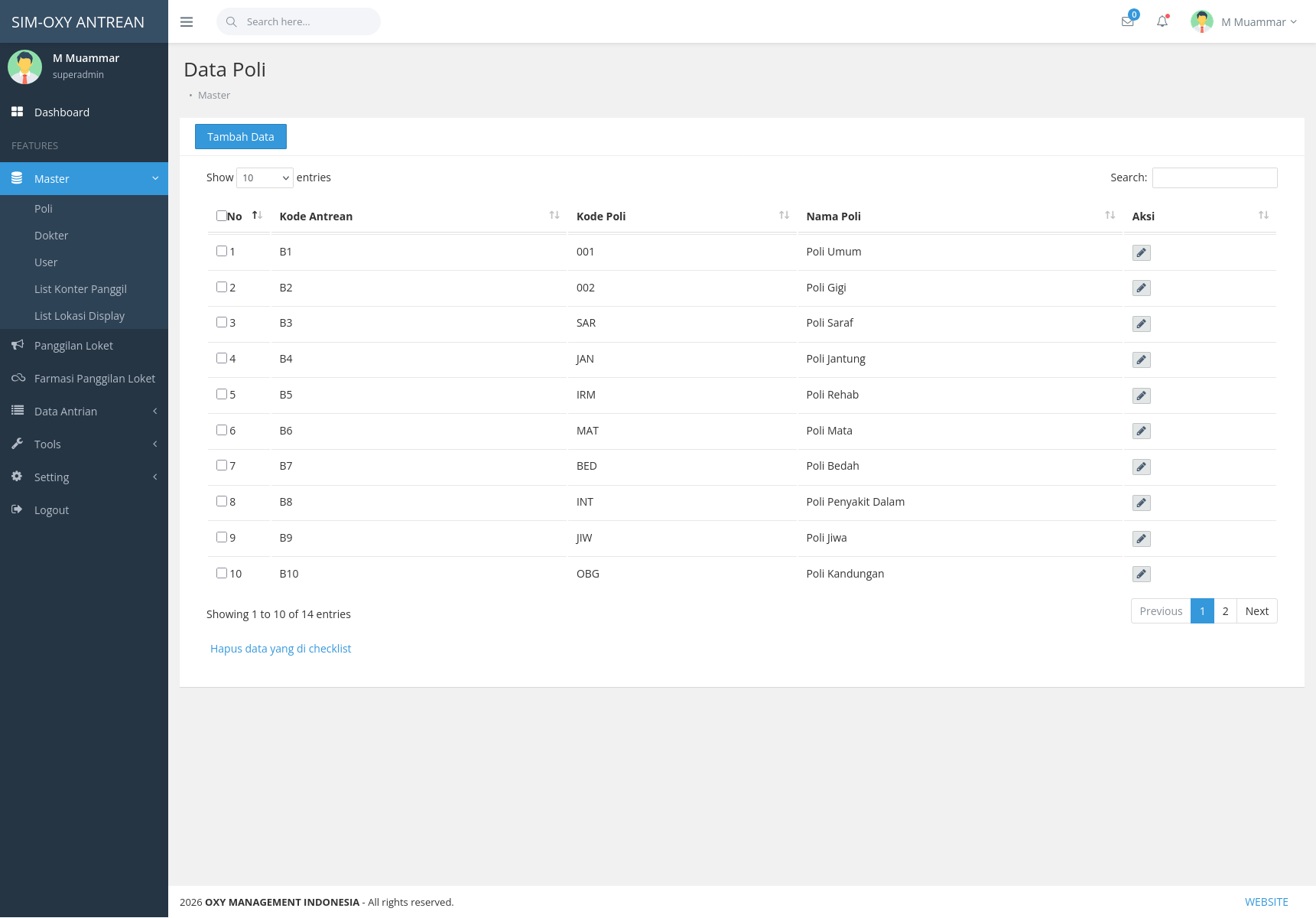Click the edit pencil for Poli Bedah

[1141, 467]
